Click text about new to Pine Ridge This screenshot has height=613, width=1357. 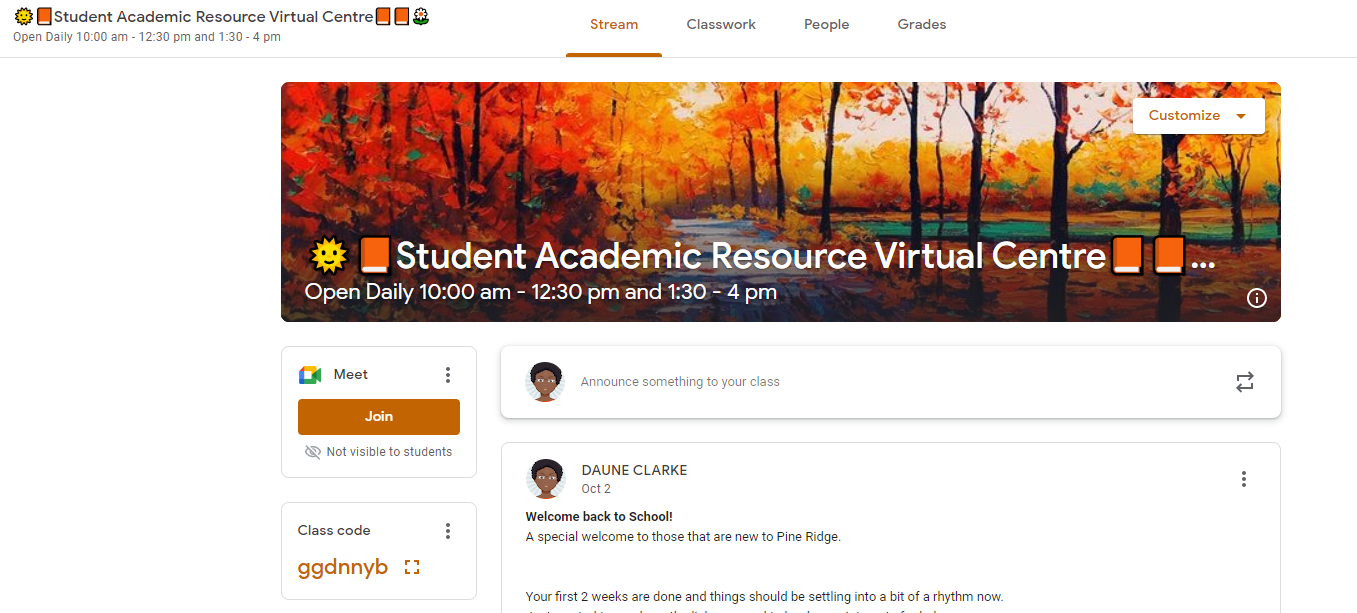pos(683,537)
